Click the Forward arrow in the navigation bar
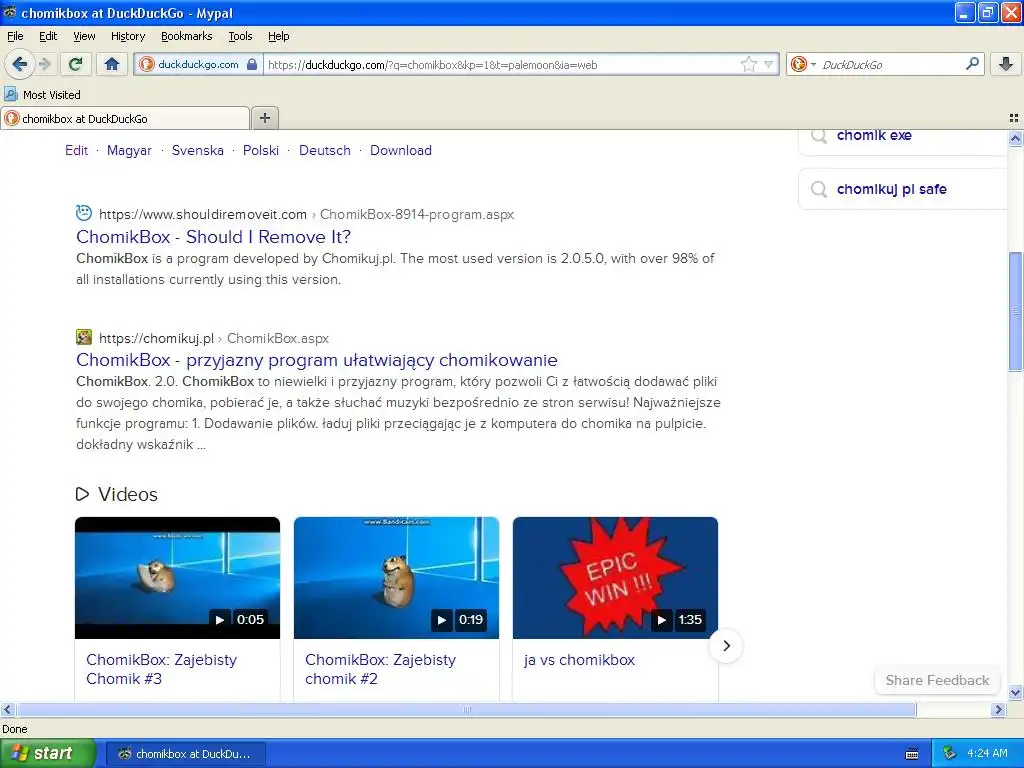Viewport: 1024px width, 768px height. pyautogui.click(x=44, y=64)
